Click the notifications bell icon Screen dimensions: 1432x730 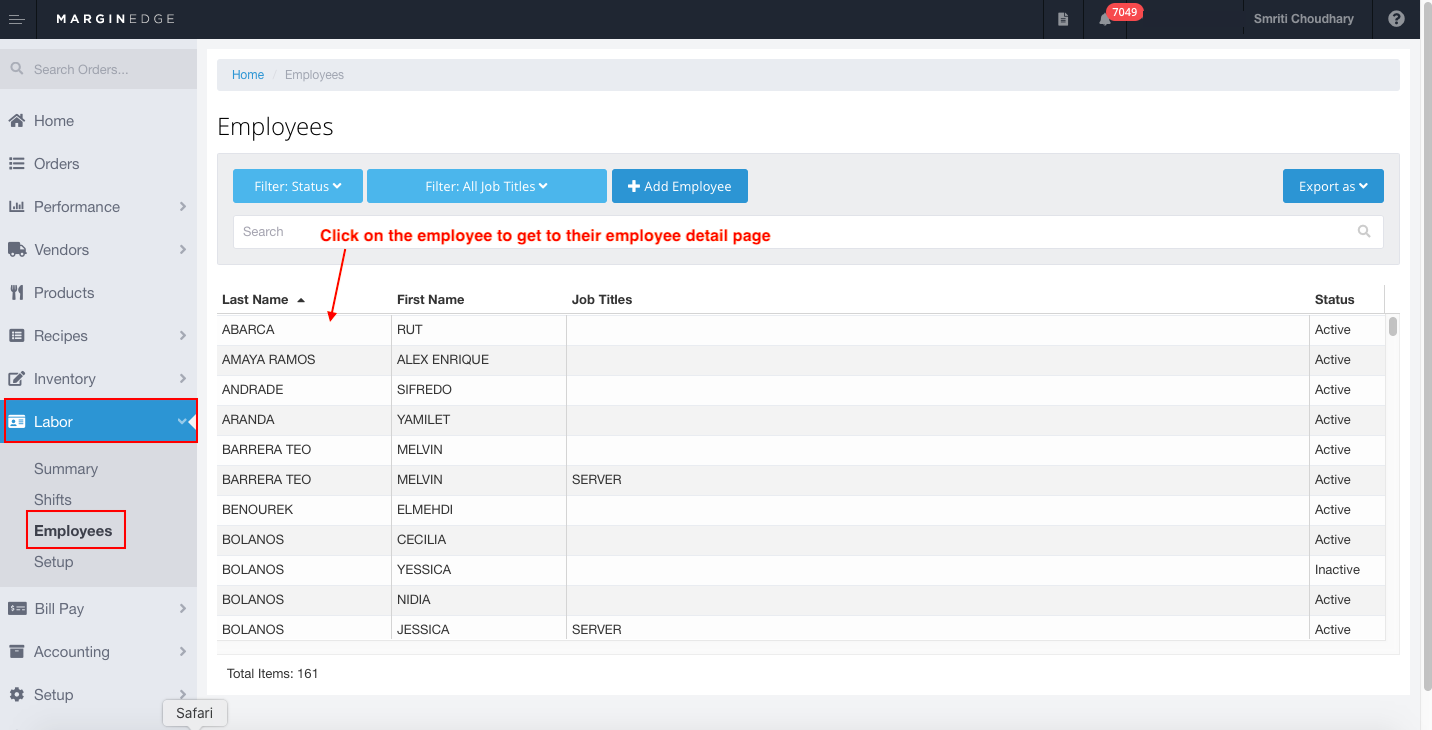1105,19
